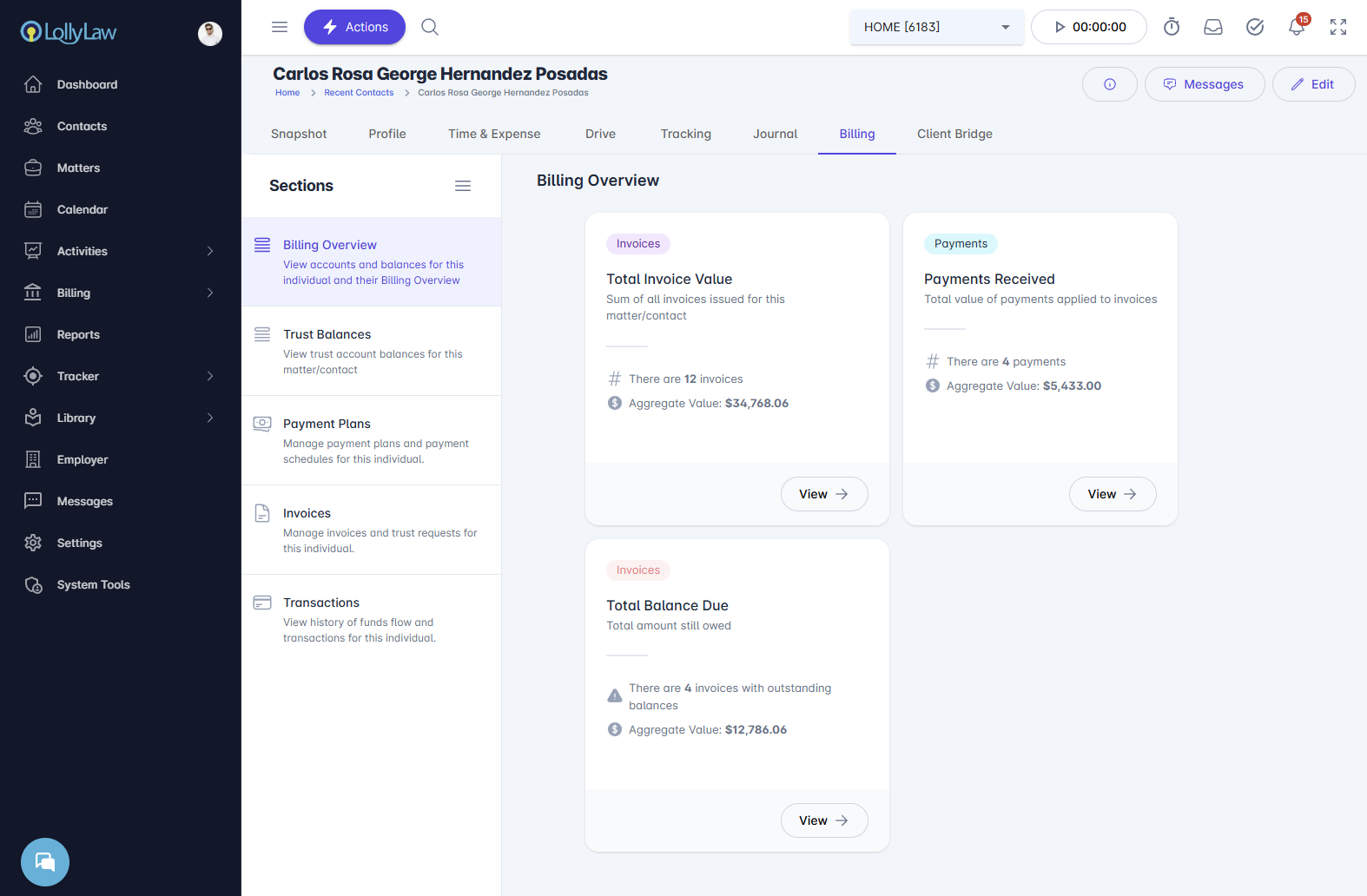
Task: Open the live chat bubble
Action: [x=45, y=862]
